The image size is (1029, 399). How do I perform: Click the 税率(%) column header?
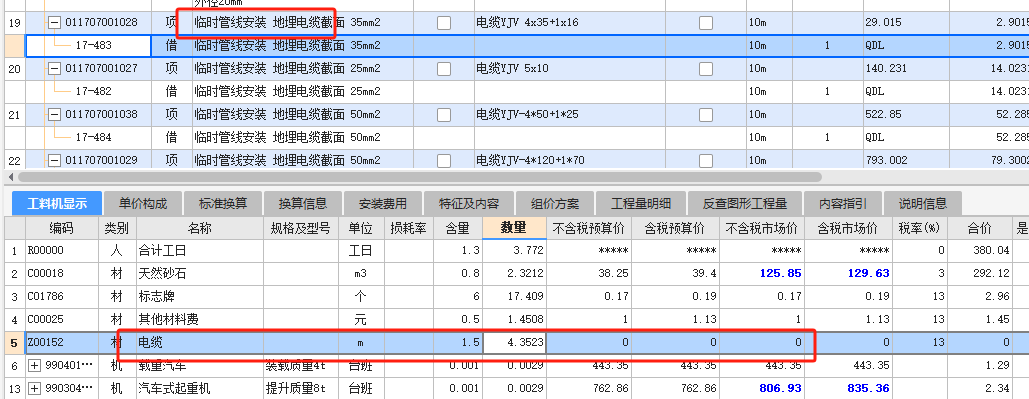tap(919, 228)
